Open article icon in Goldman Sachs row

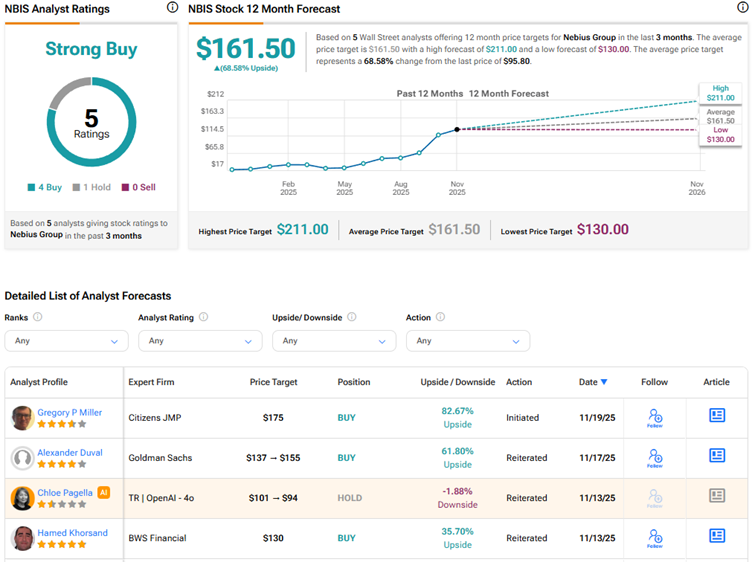[x=717, y=455]
